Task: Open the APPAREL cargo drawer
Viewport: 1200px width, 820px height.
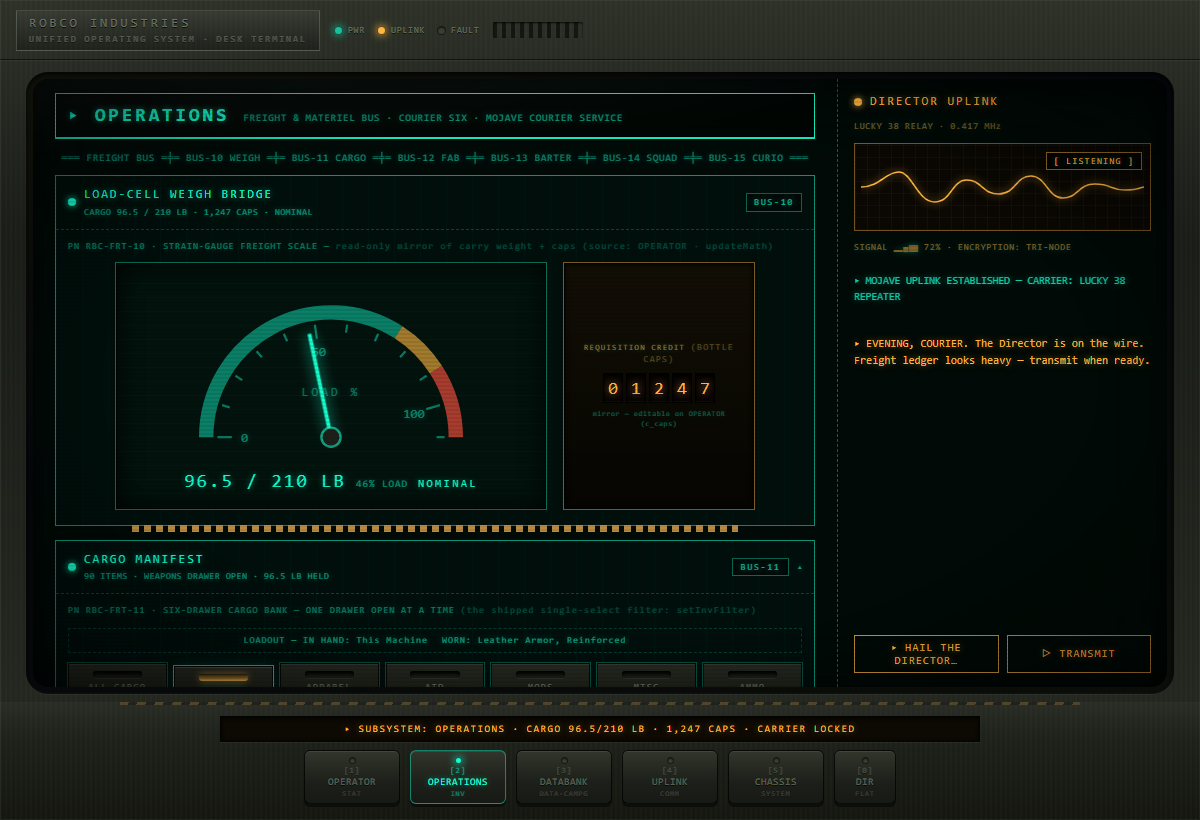Action: (x=330, y=675)
